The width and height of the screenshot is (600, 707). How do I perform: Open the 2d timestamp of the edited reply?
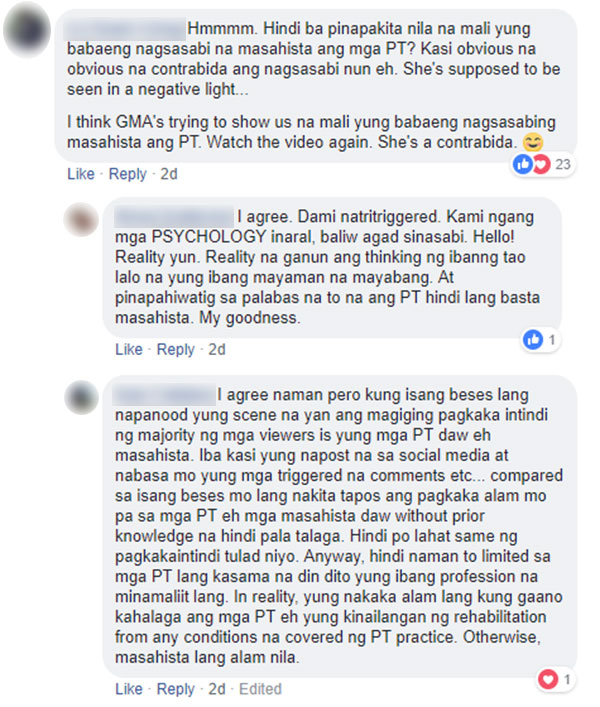click(217, 689)
